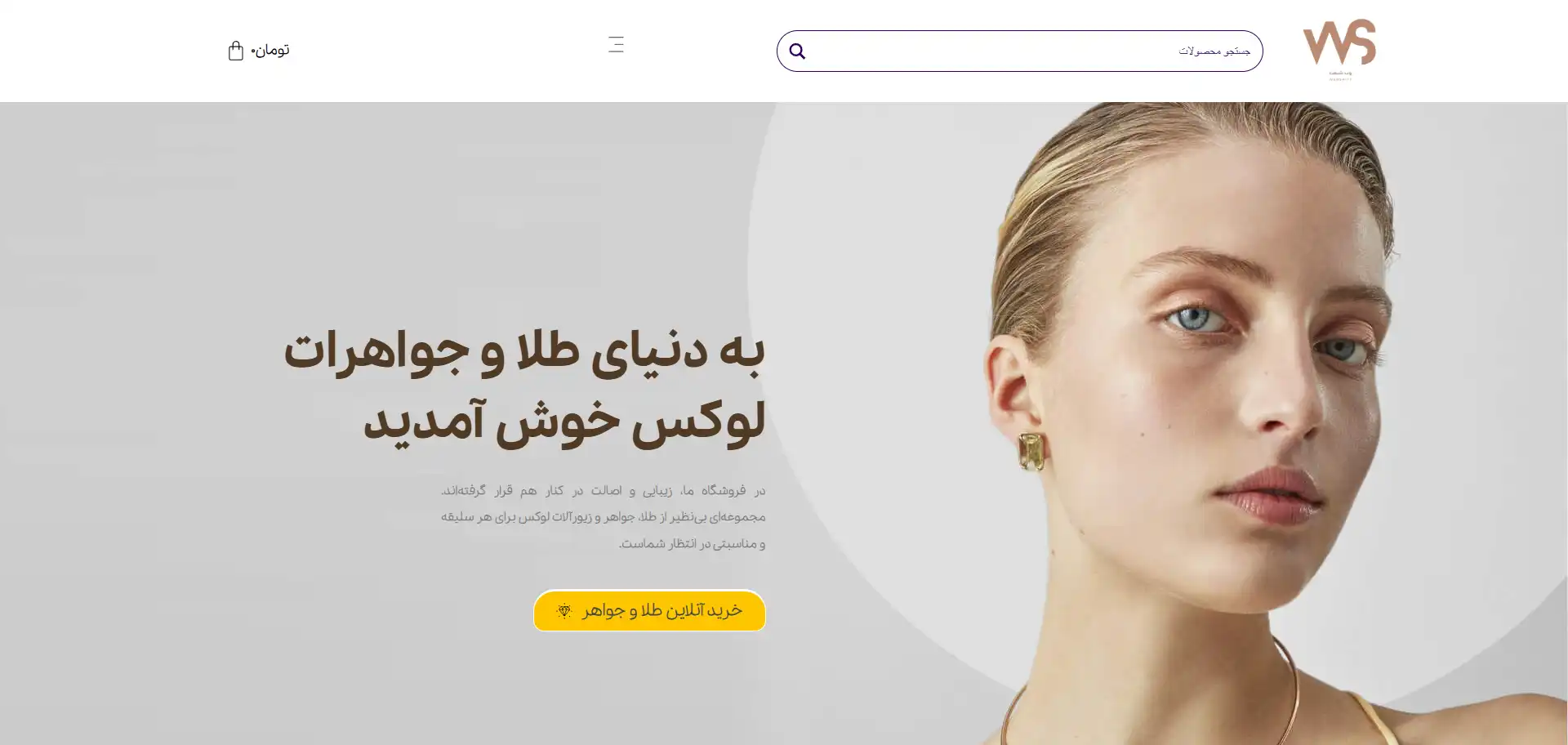
Task: Click the small tagline beneath WS logo
Action: tap(1340, 75)
